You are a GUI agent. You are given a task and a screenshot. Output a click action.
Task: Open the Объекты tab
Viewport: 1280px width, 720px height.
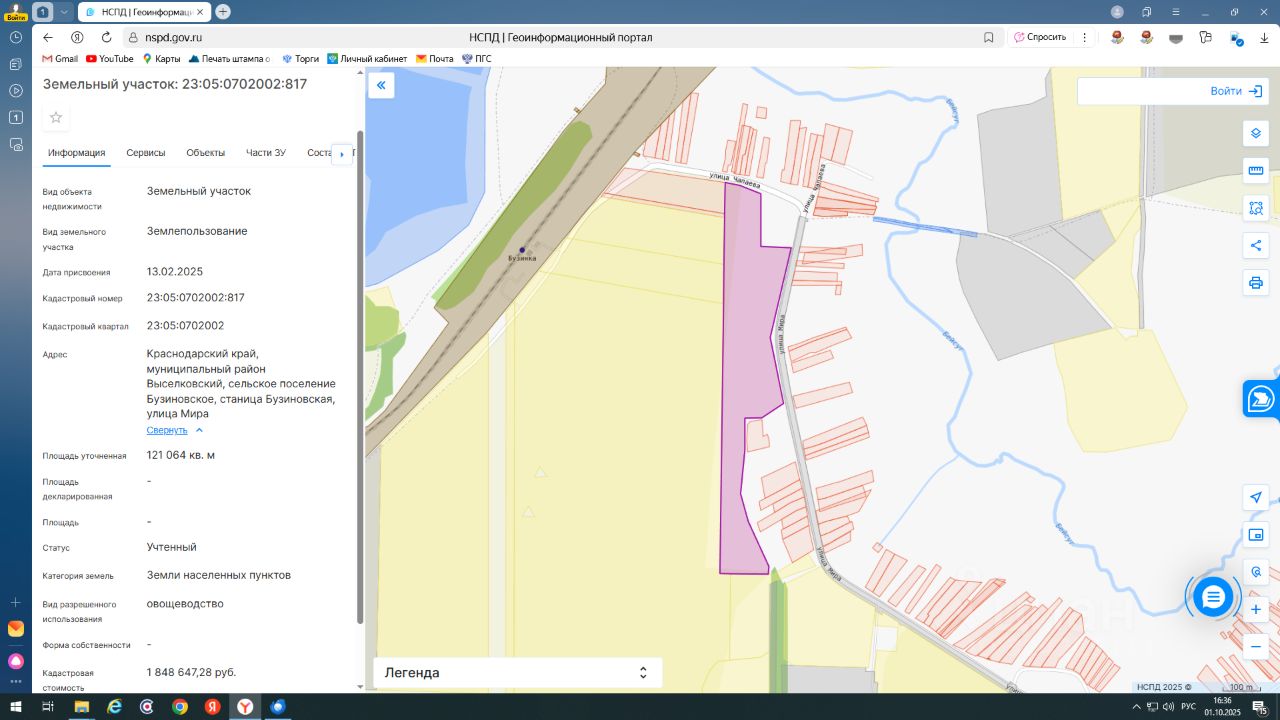[205, 153]
